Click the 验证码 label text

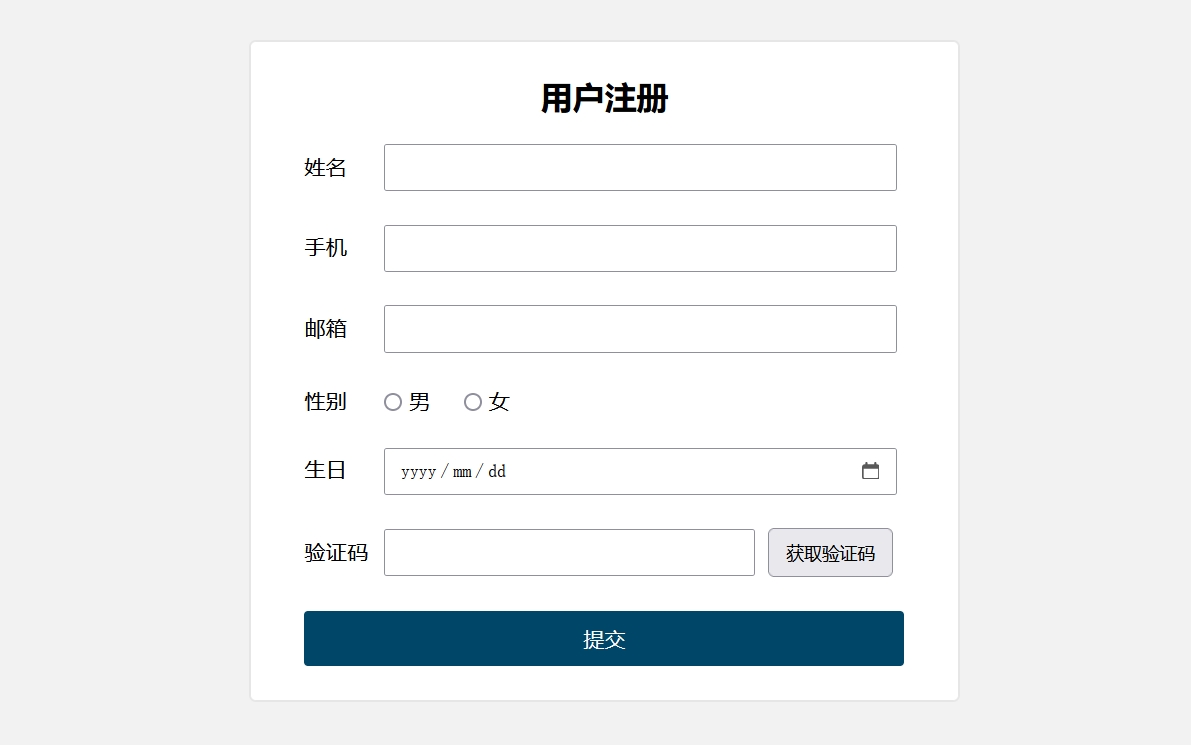tap(336, 553)
